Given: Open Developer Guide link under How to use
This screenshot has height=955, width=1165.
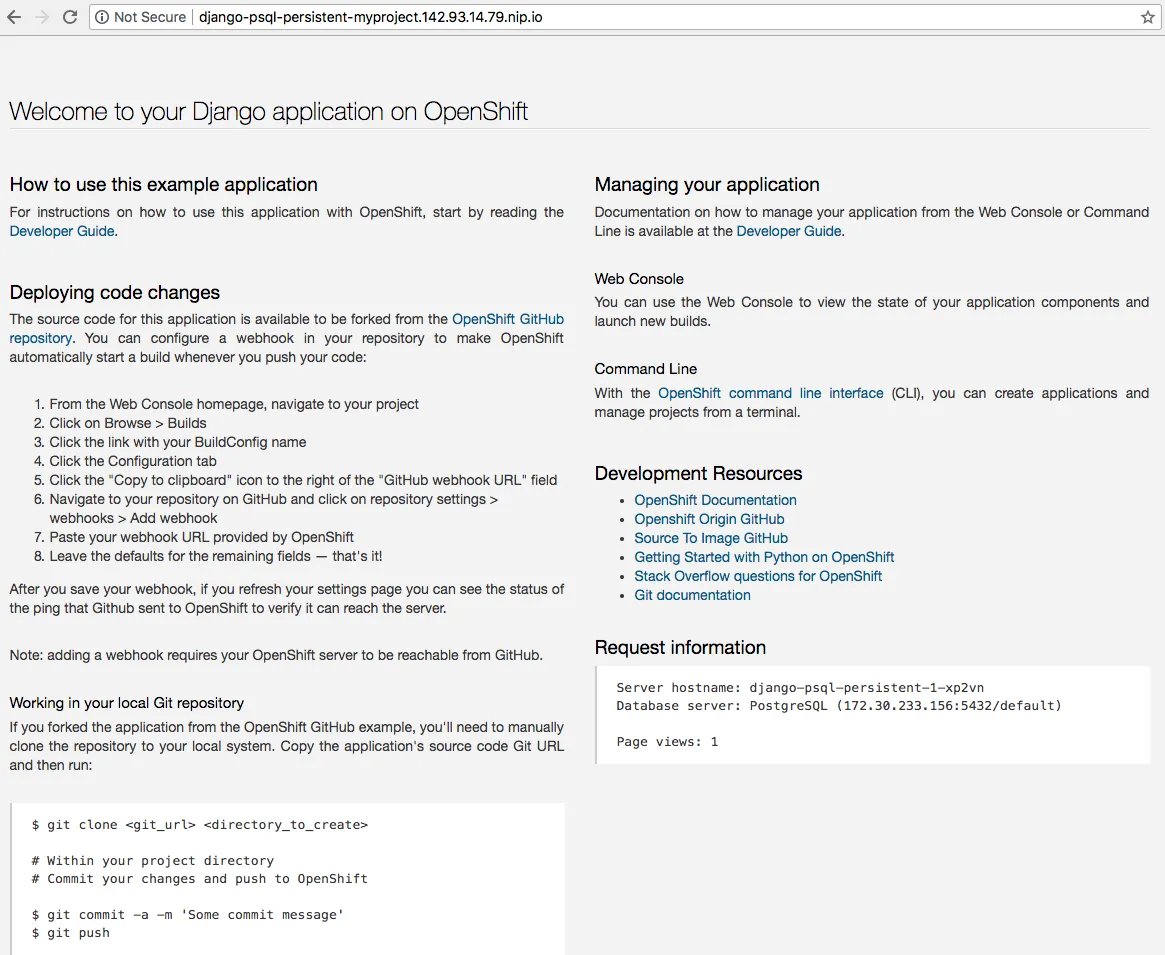Looking at the screenshot, I should [x=62, y=231].
